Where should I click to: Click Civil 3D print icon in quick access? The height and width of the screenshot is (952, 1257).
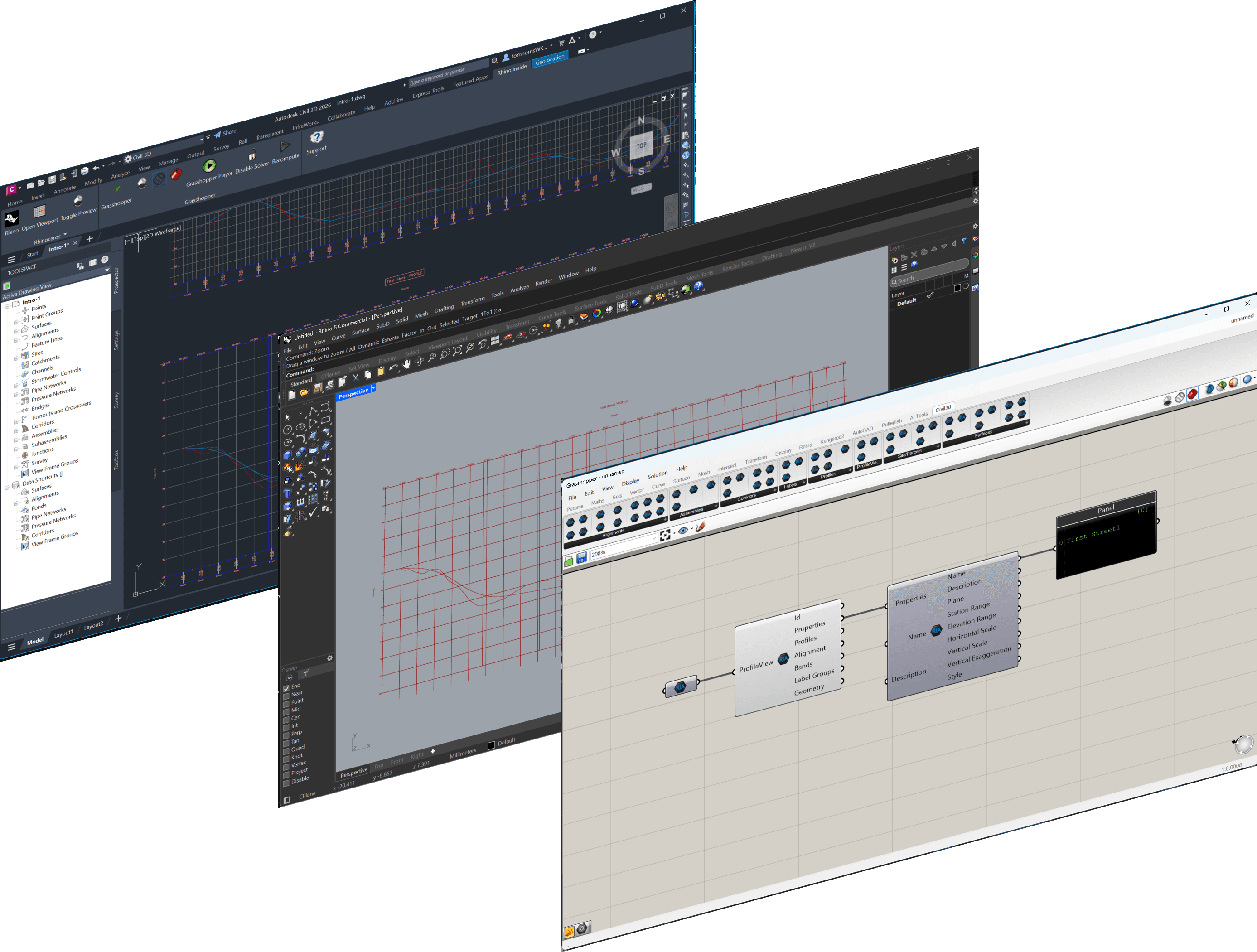(85, 170)
